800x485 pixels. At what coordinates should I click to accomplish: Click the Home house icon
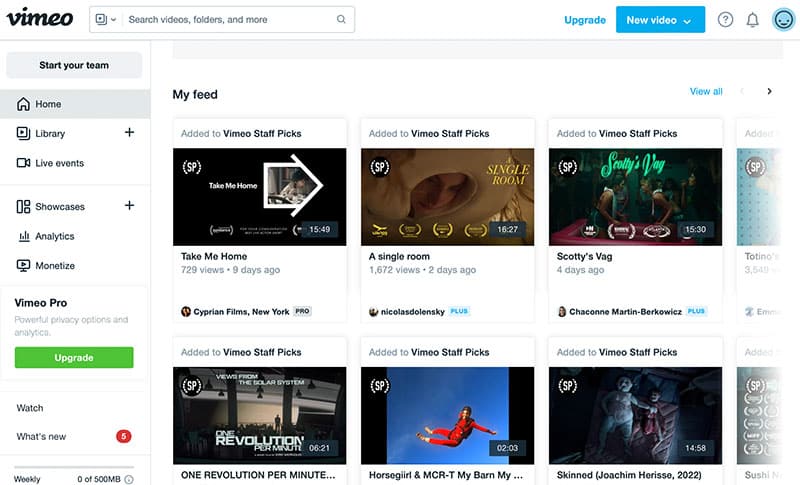[x=23, y=104]
